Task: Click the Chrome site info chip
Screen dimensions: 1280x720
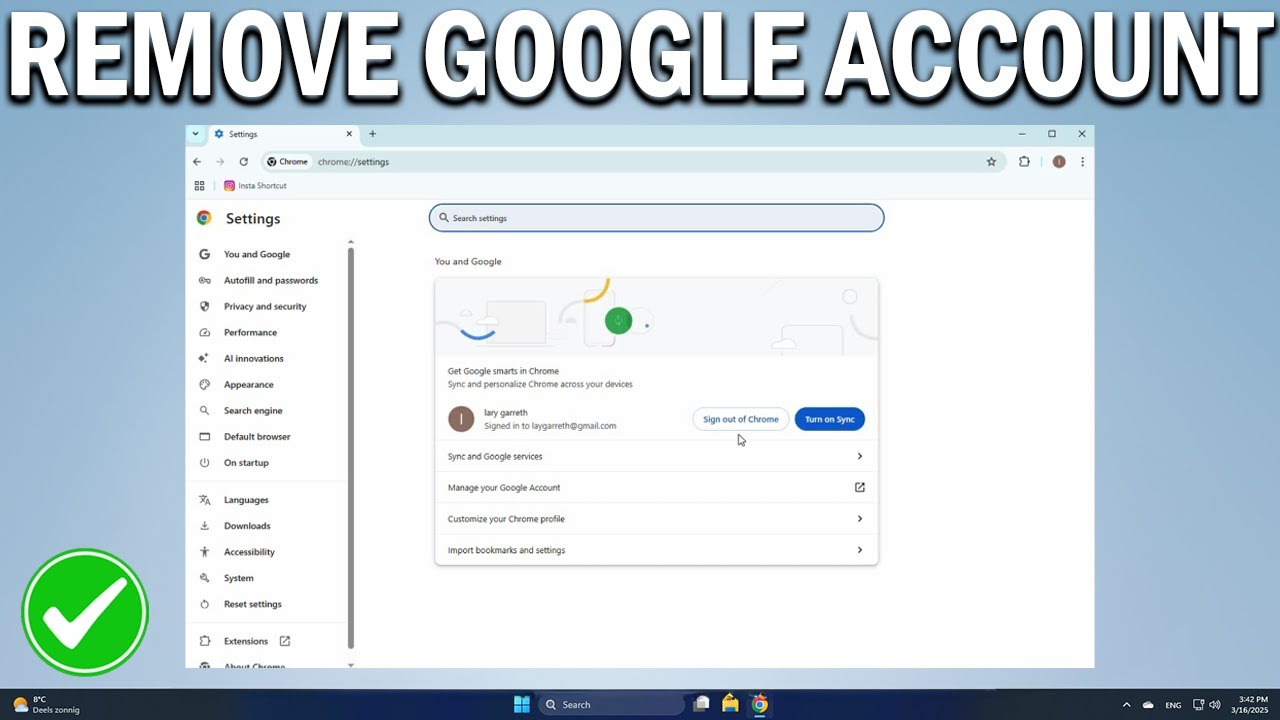Action: point(288,162)
